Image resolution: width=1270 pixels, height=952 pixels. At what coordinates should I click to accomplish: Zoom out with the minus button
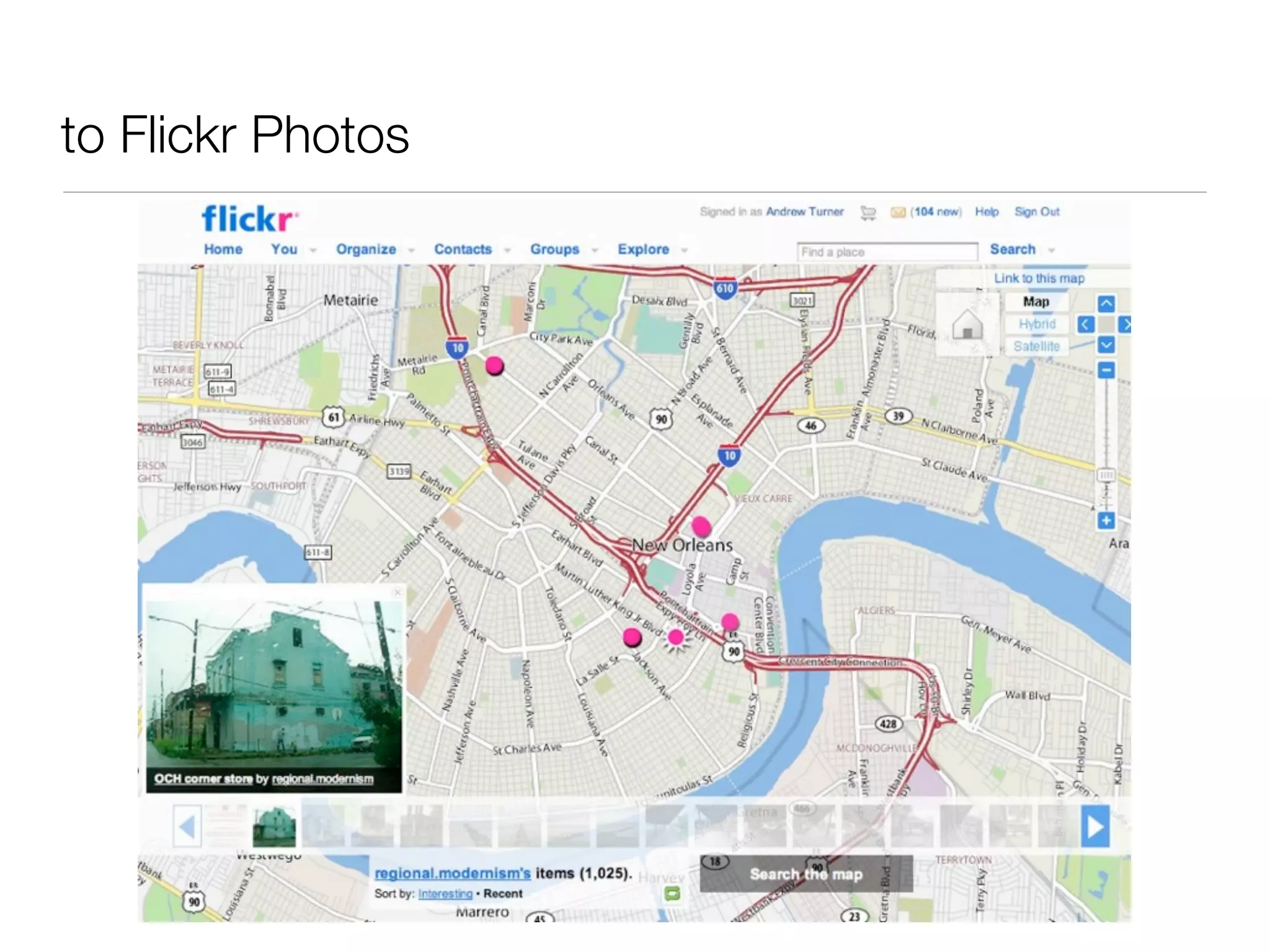(x=1106, y=371)
